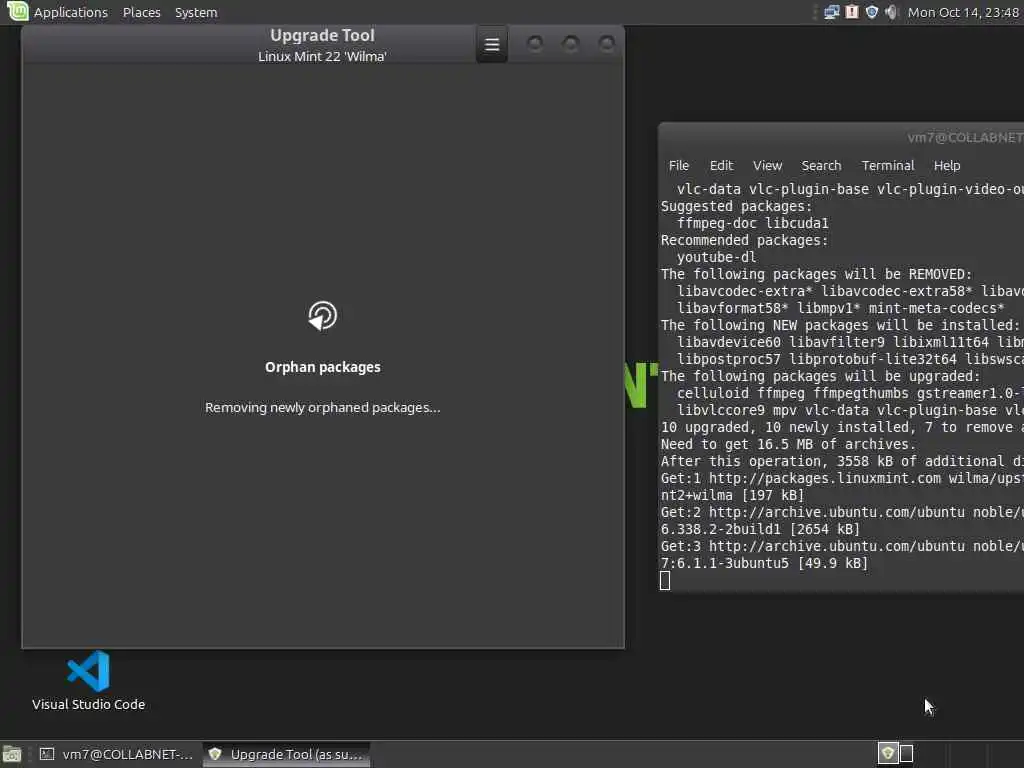Image resolution: width=1024 pixels, height=768 pixels.
Task: Click the first Upgrade Tool window control button
Action: (535, 44)
